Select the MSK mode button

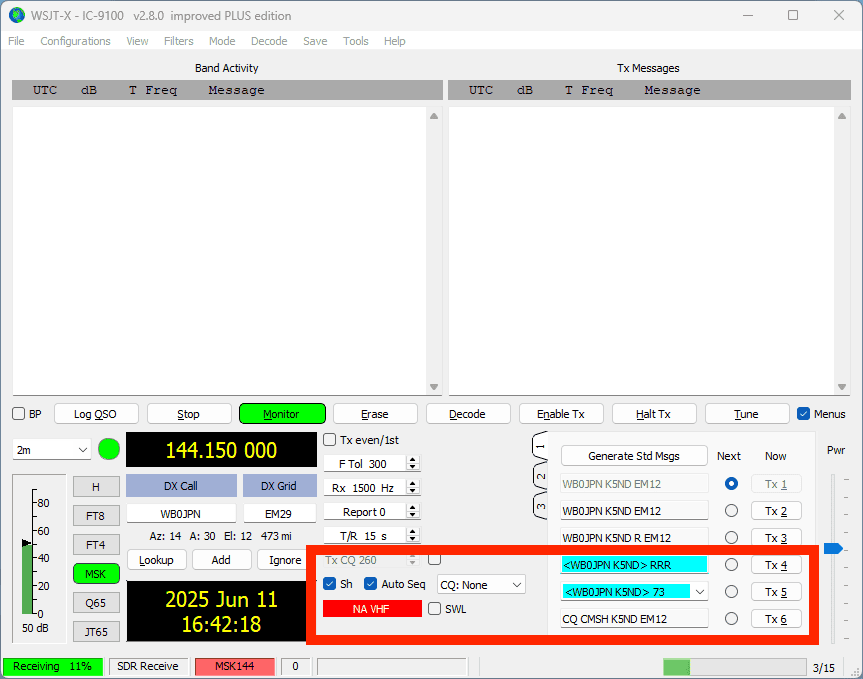(x=95, y=574)
